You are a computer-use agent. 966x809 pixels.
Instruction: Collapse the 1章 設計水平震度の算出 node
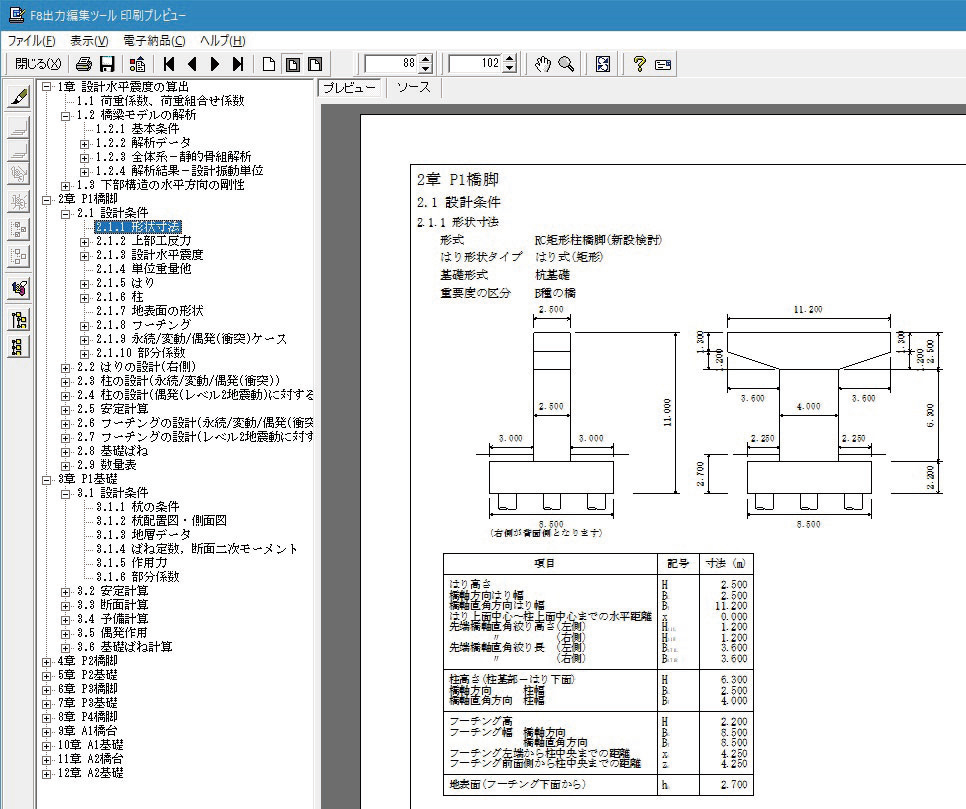click(46, 87)
